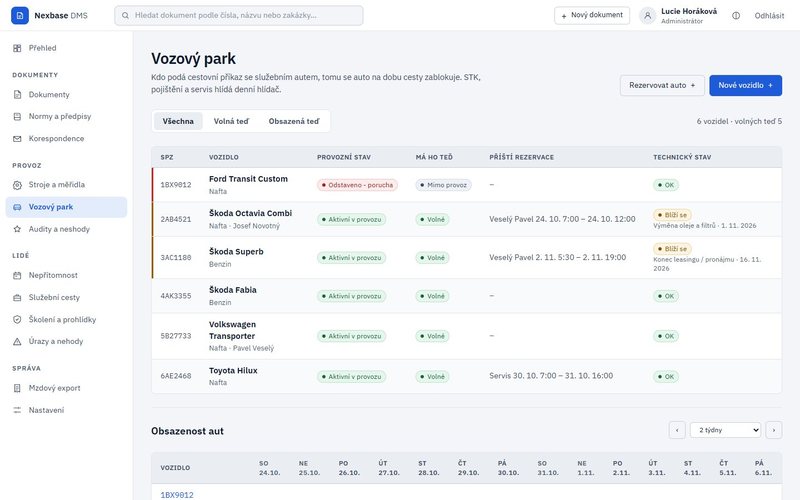Click SPZ 4AK3355 cell

176,296
